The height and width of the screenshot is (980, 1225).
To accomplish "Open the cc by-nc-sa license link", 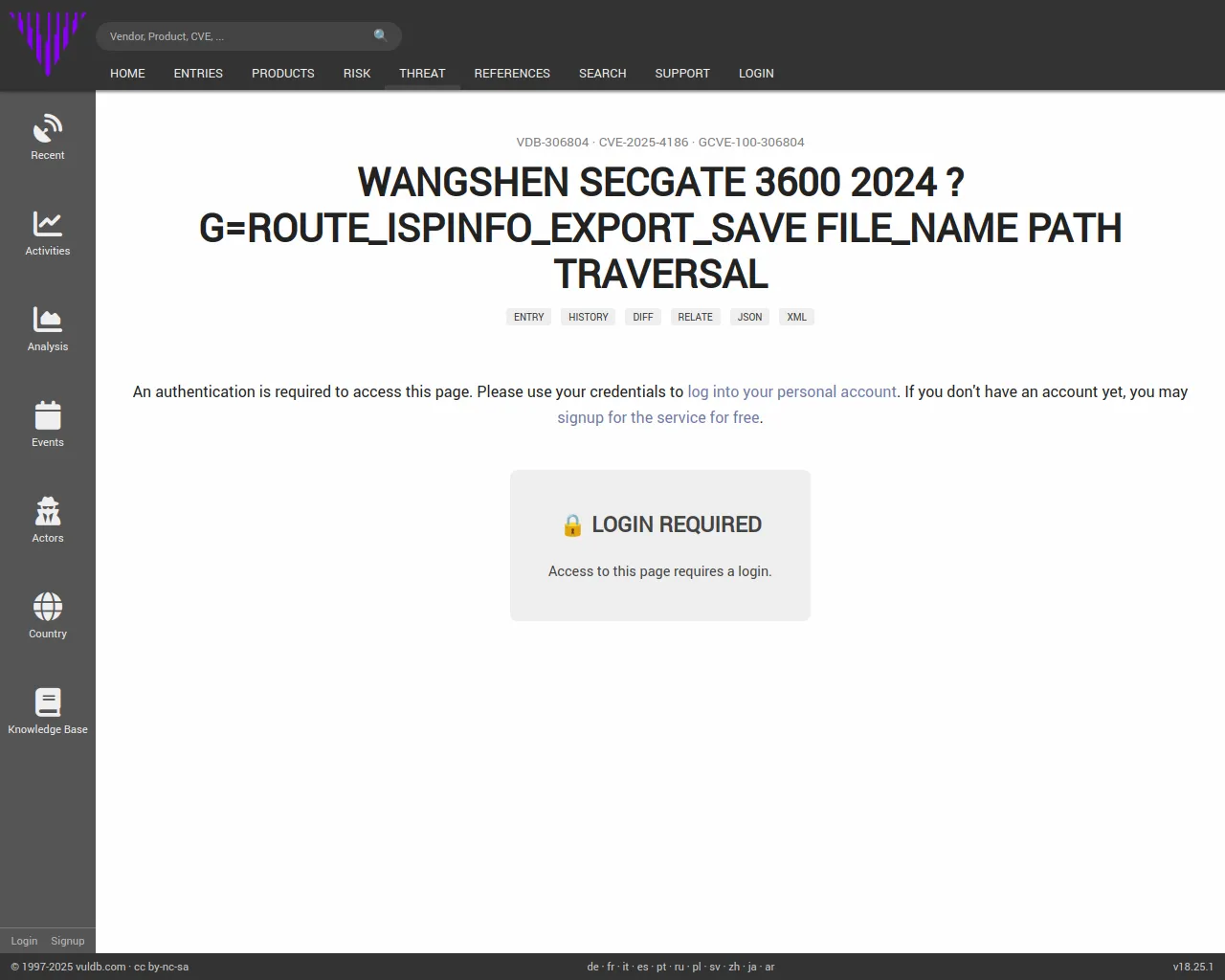I will click(x=162, y=967).
